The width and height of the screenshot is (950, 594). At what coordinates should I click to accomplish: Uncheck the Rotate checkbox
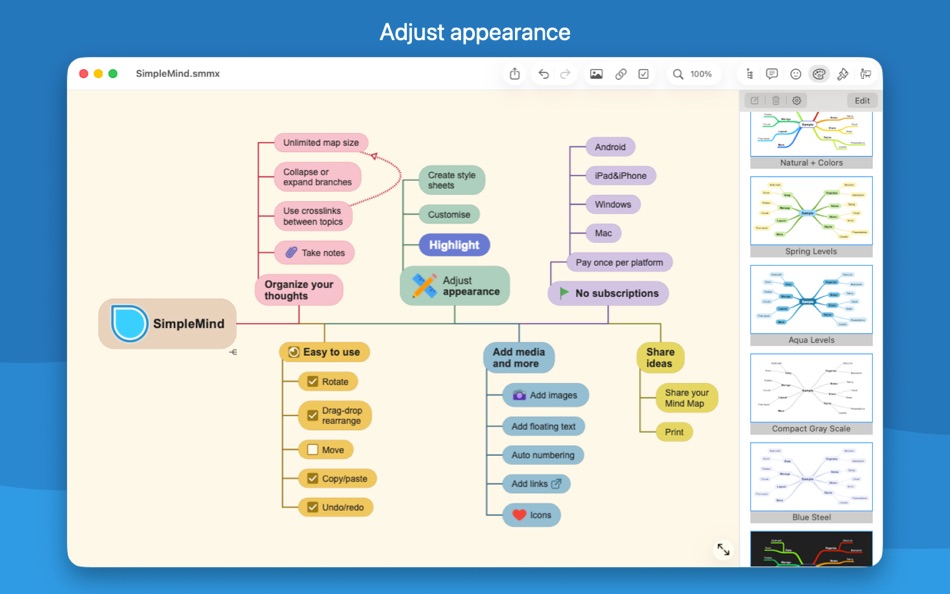click(x=312, y=381)
